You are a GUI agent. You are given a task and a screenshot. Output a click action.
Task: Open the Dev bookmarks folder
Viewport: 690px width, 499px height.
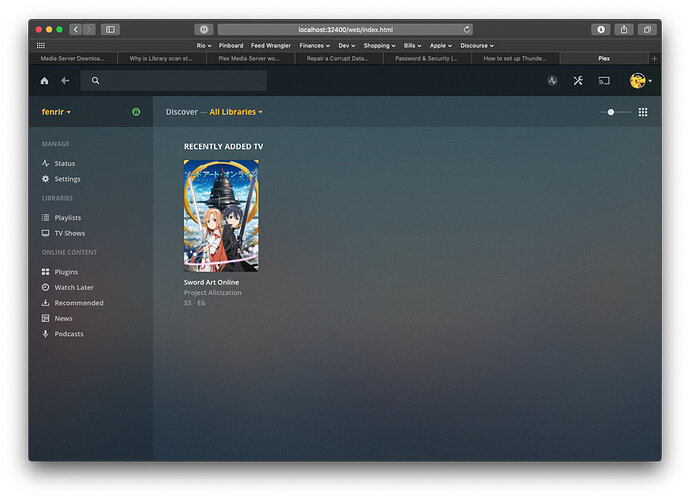coord(347,45)
